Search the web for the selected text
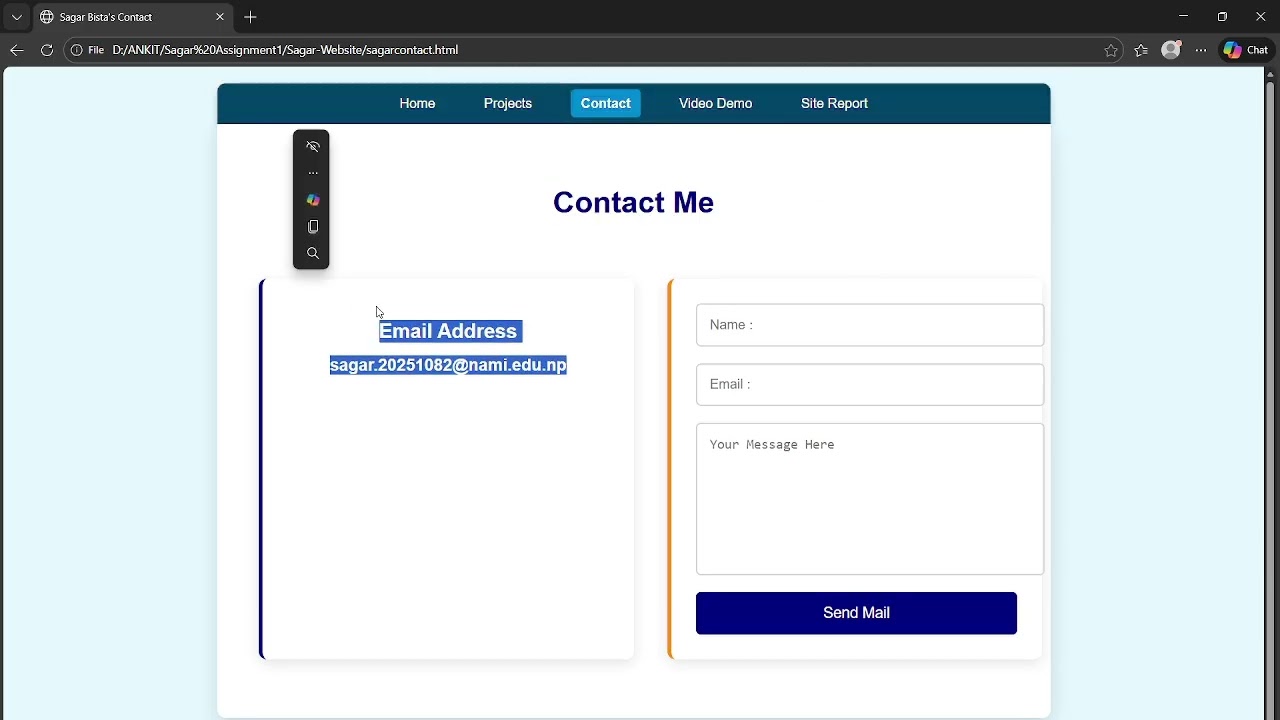1280x720 pixels. point(312,254)
